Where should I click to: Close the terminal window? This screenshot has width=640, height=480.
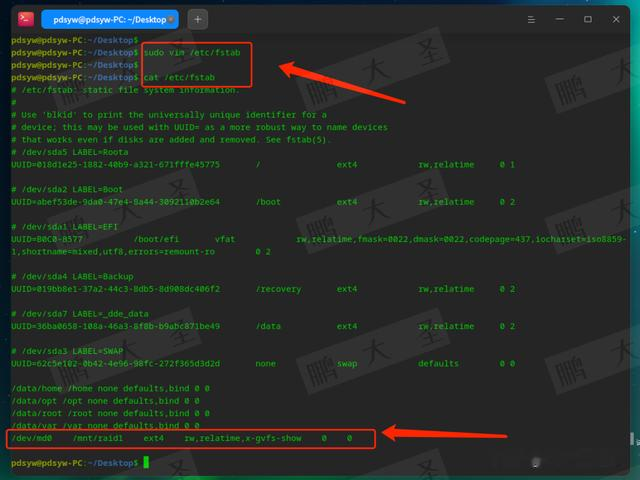(x=616, y=19)
